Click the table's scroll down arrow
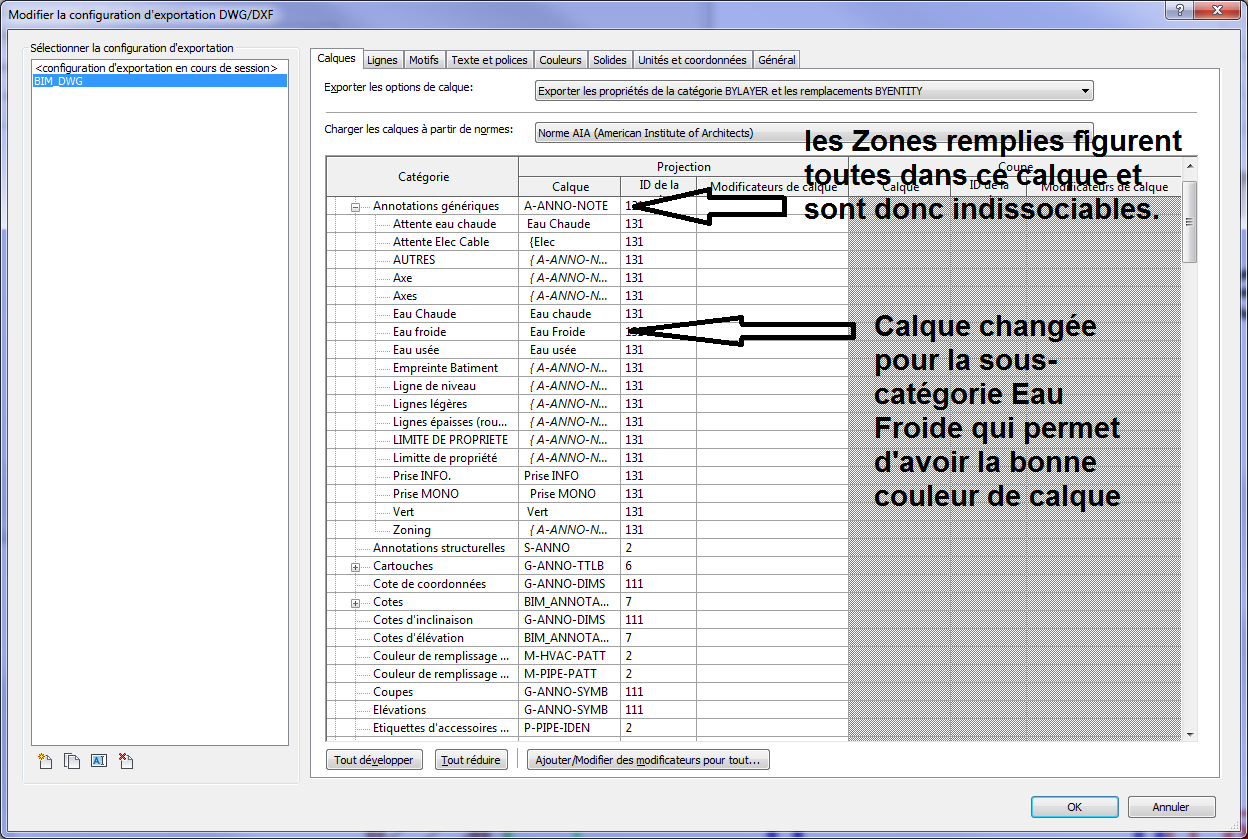 point(1189,734)
